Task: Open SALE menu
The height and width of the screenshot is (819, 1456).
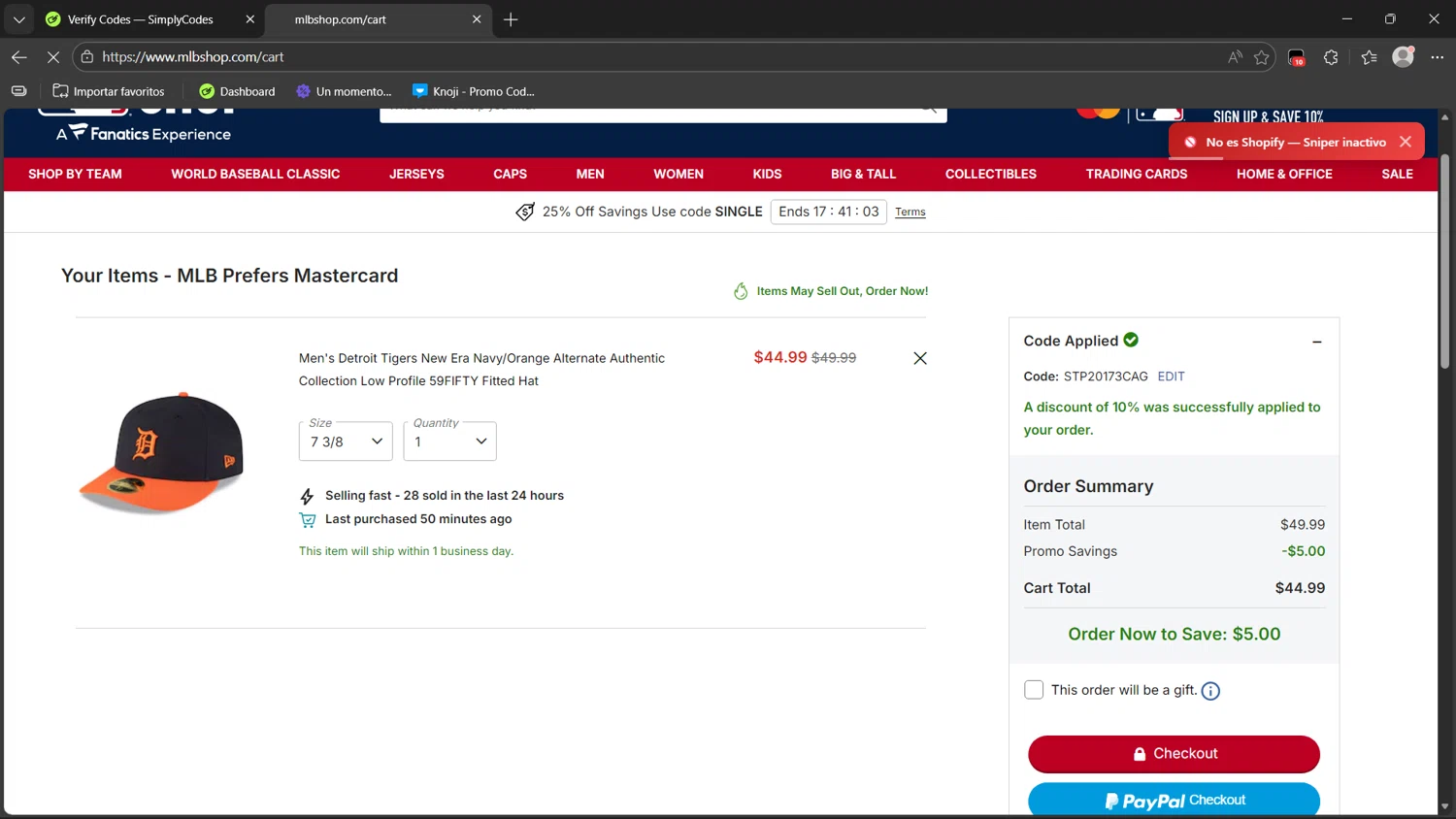Action: [x=1397, y=175]
